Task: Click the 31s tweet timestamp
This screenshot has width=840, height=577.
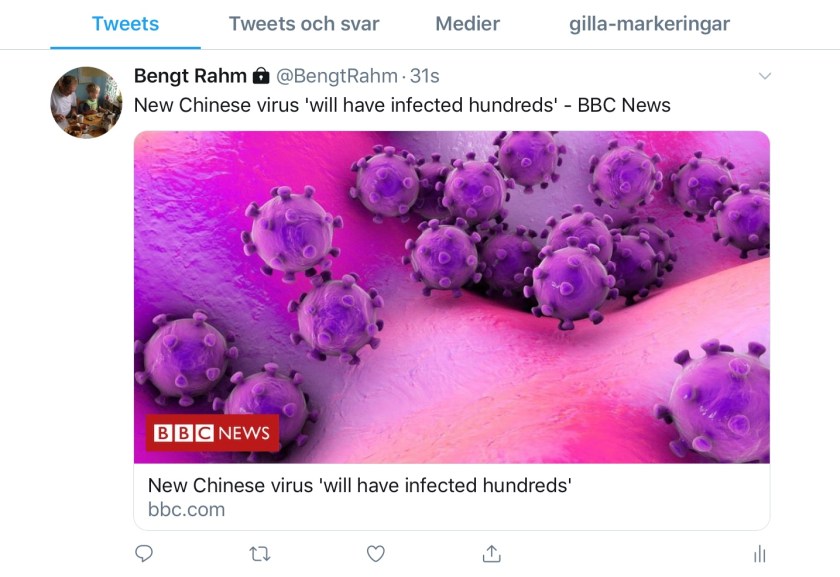Action: [424, 76]
